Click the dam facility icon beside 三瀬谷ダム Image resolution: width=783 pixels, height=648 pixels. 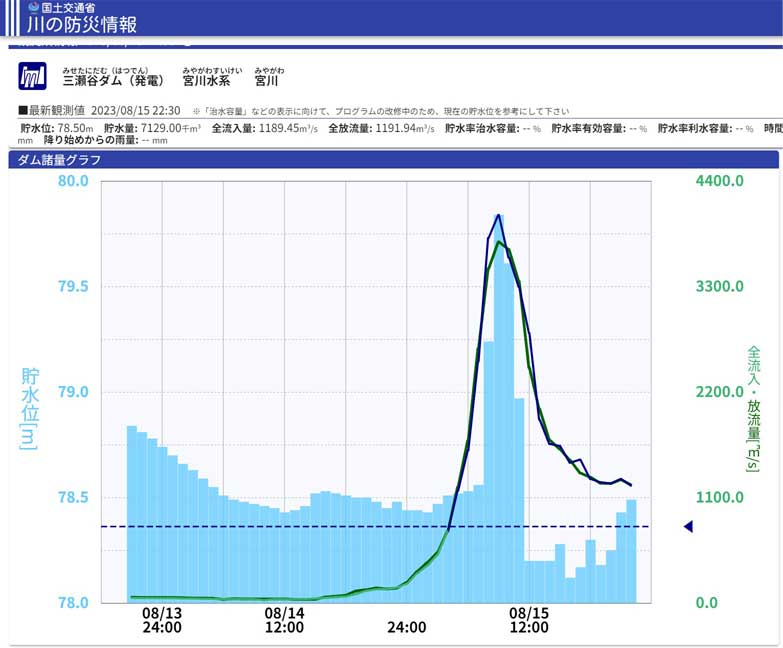tap(32, 77)
